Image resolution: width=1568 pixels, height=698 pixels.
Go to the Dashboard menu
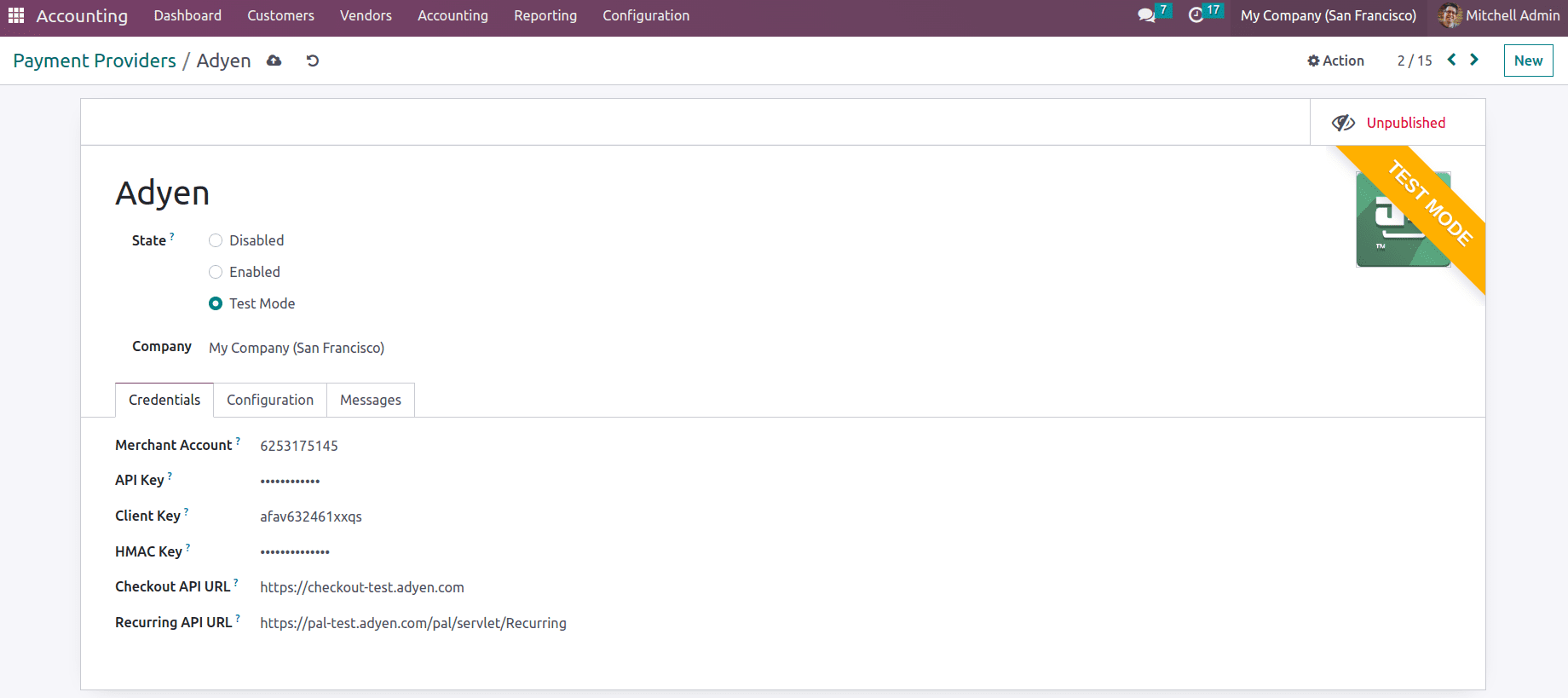(187, 15)
